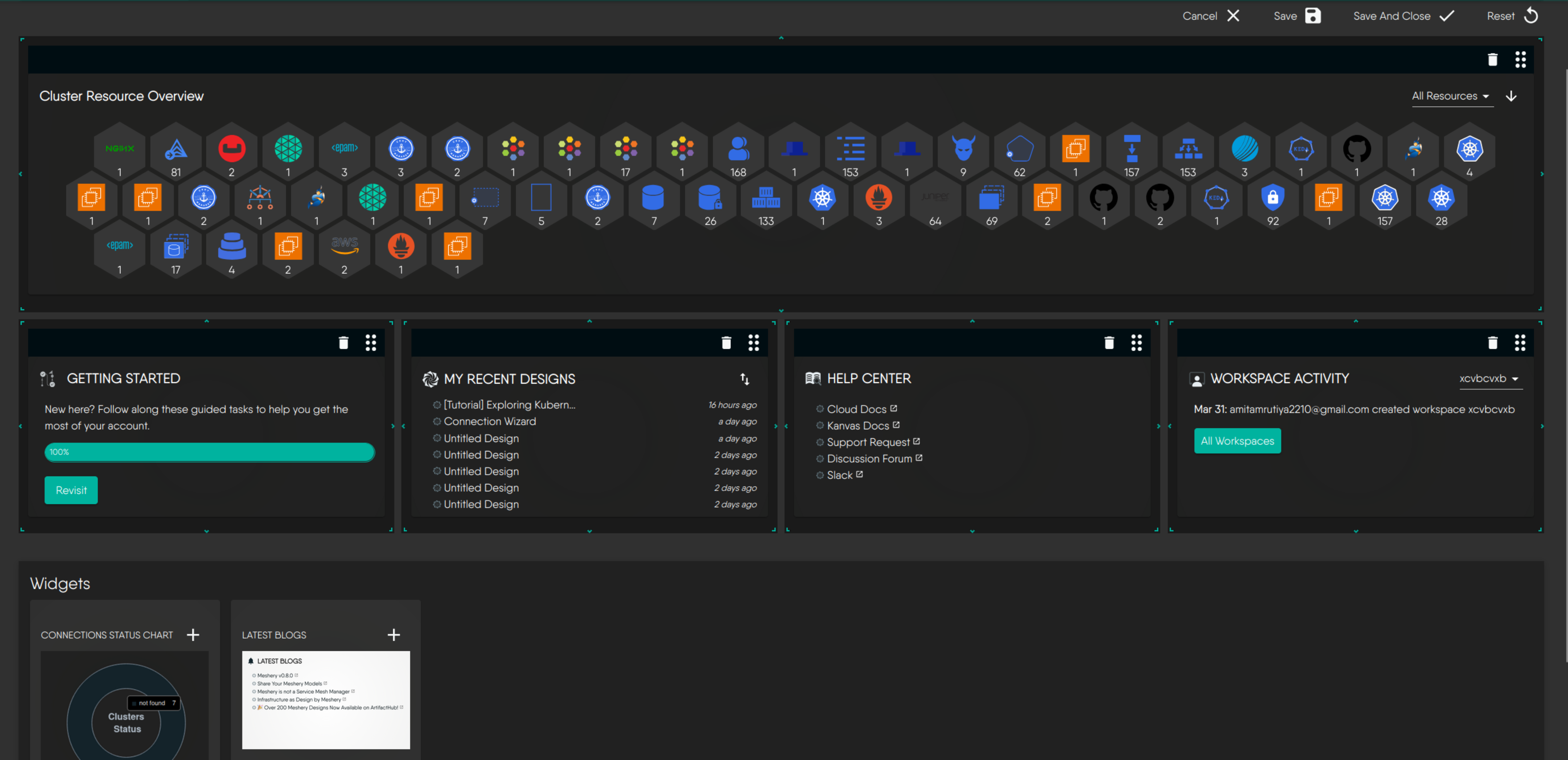Screen dimensions: 1568x760
Task: Toggle sort order in My Recent Designs
Action: coord(744,379)
